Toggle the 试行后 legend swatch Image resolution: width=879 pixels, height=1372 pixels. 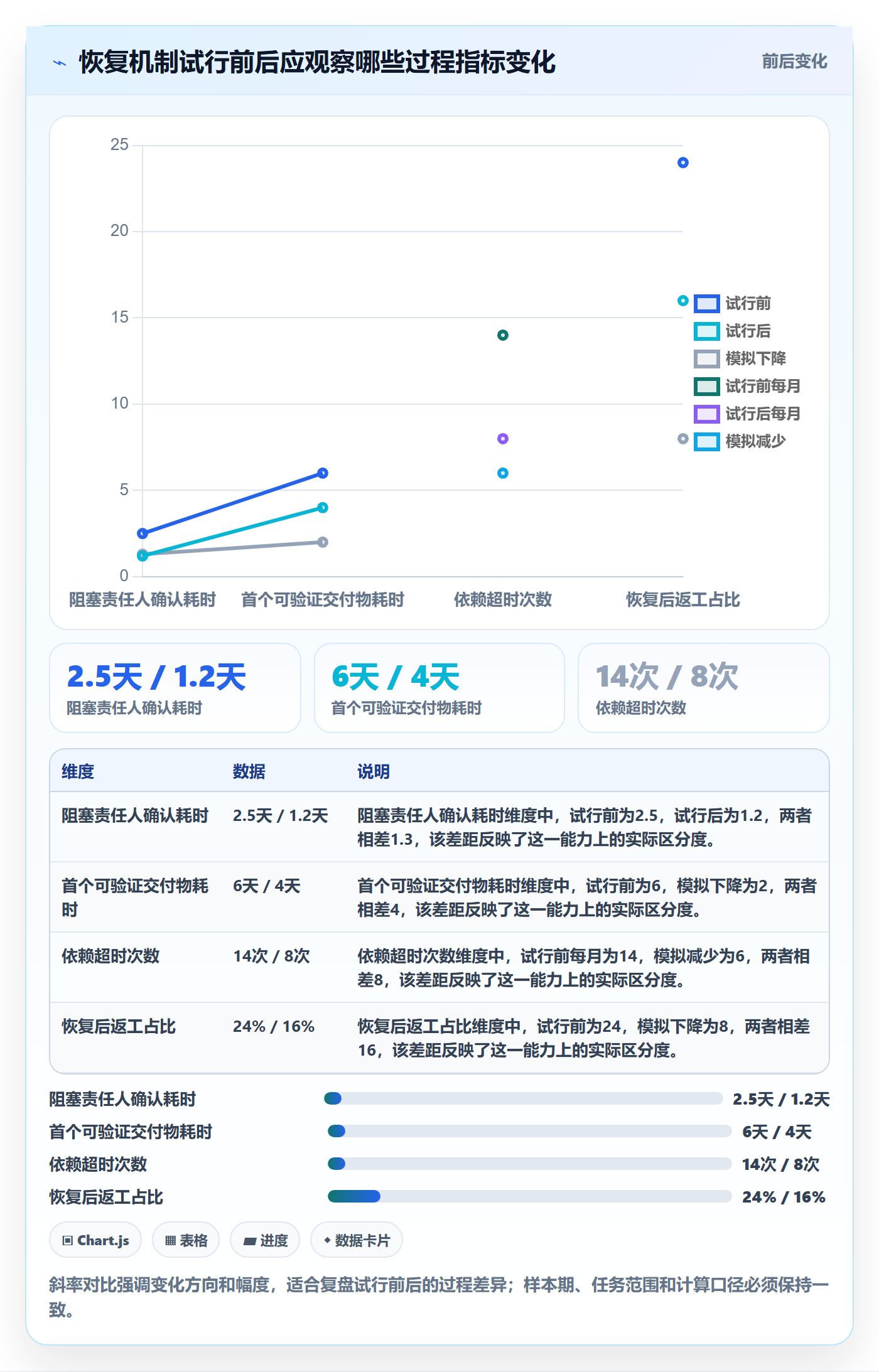[706, 331]
